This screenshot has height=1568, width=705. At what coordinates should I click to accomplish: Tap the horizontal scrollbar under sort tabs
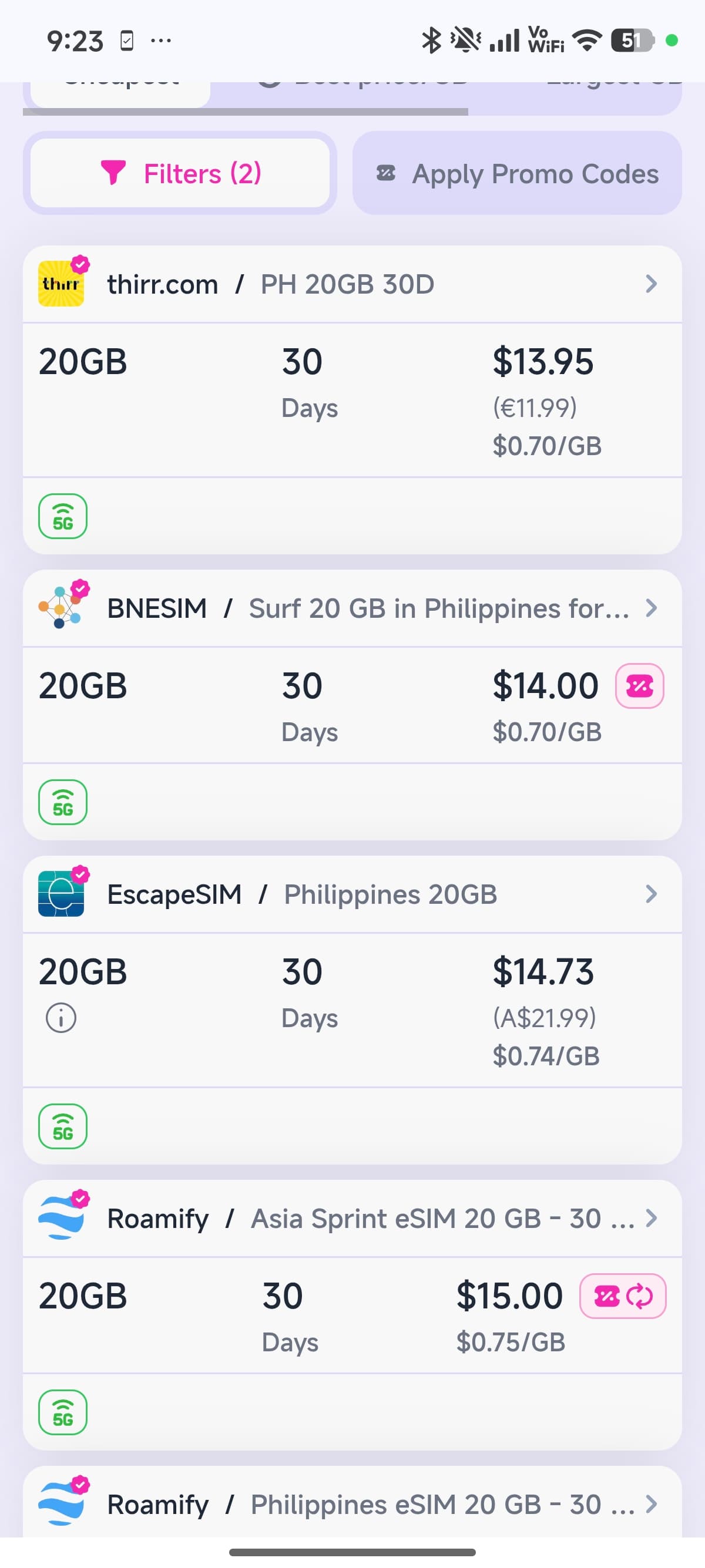pos(246,112)
